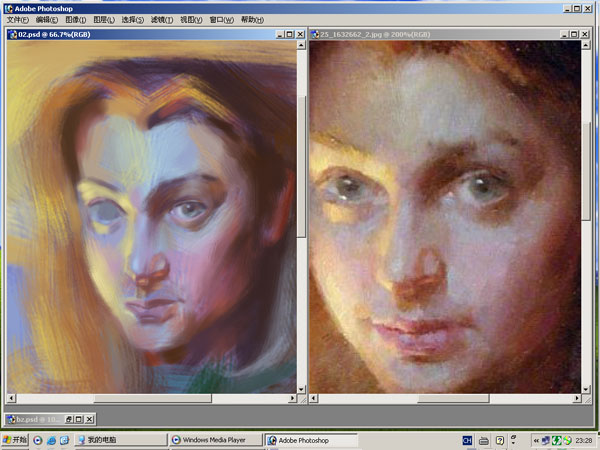Click scroll-left arrow in 02.psd window
Screen dimensions: 600x450
[x=11, y=398]
